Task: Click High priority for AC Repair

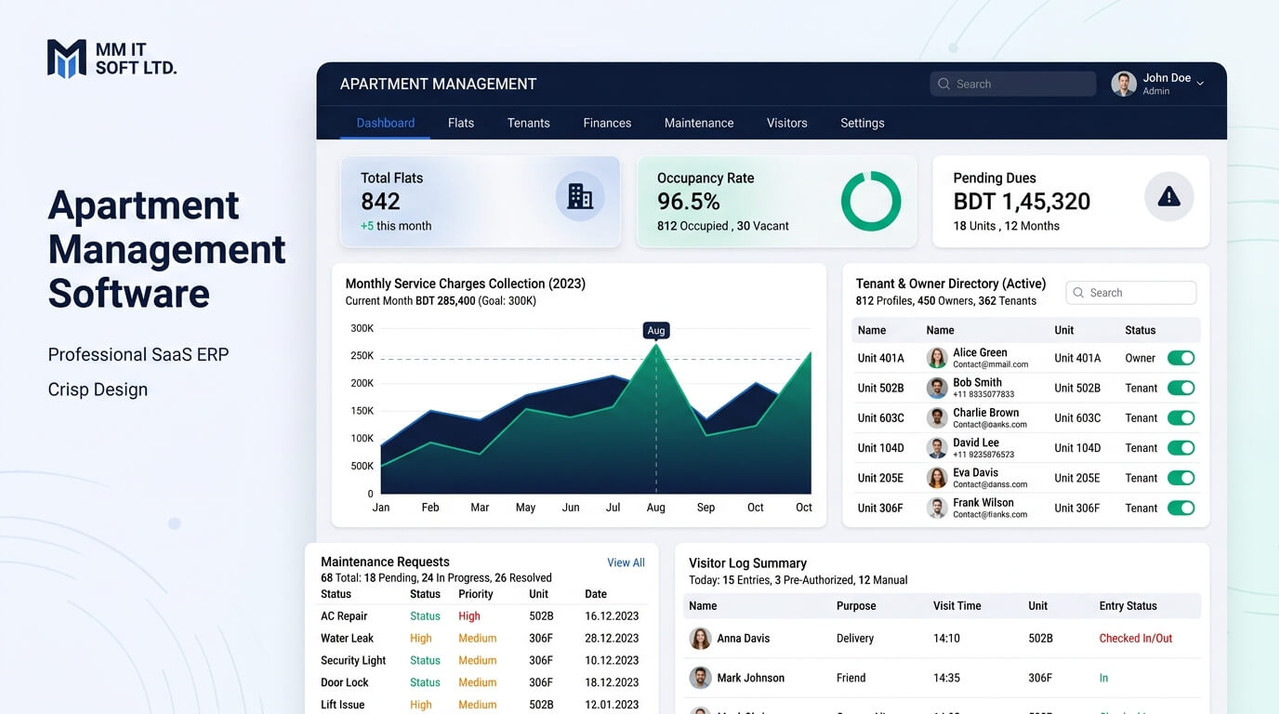Action: pyautogui.click(x=469, y=616)
